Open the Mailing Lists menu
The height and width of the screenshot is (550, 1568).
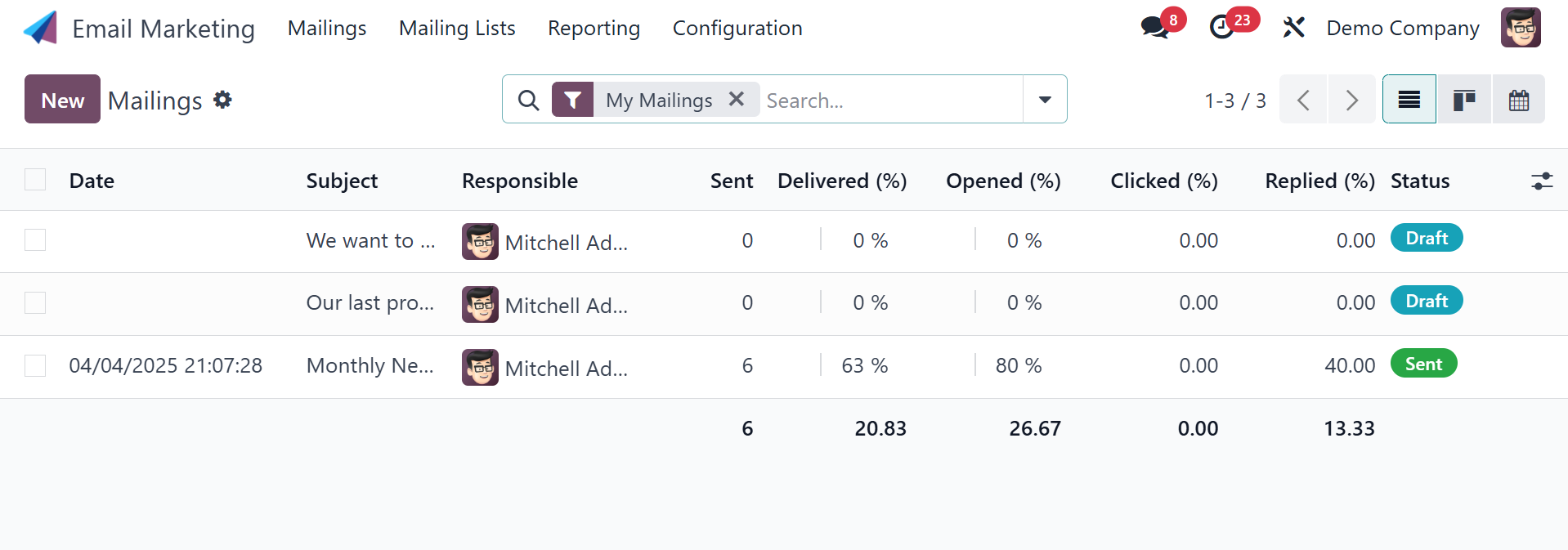pyautogui.click(x=457, y=28)
